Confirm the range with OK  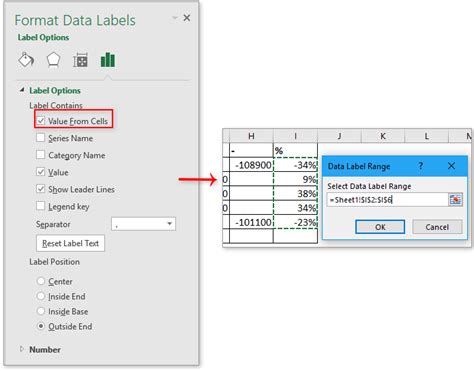tap(380, 227)
